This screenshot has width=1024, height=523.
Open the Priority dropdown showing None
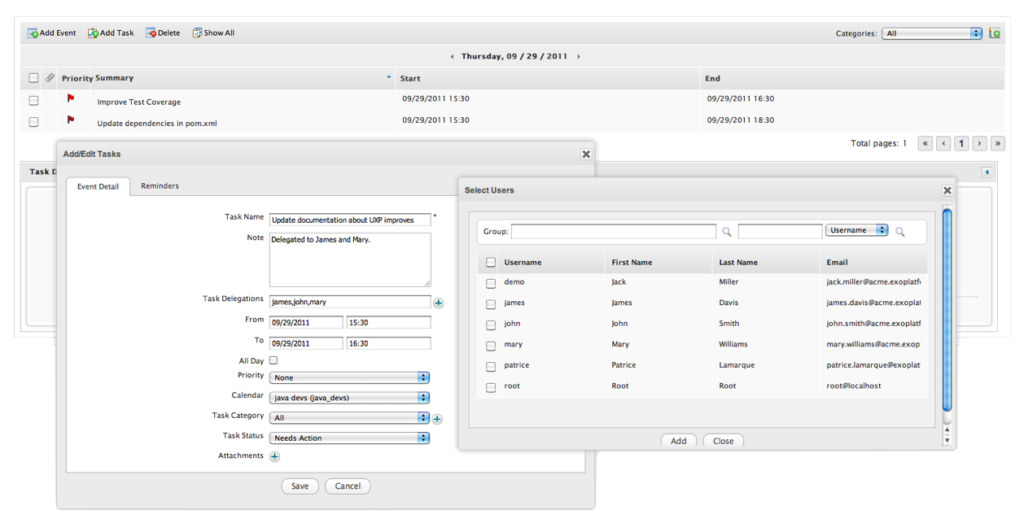click(x=349, y=377)
